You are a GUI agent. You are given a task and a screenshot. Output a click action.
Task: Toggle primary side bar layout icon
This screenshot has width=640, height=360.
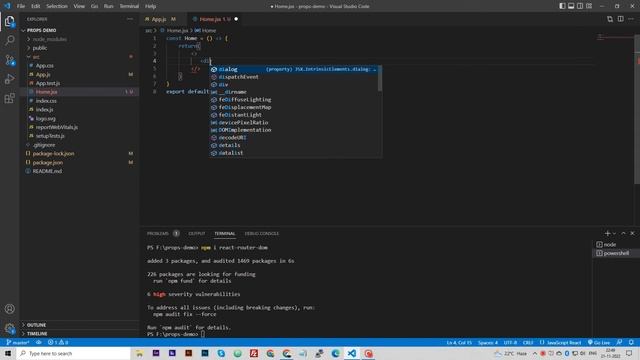point(562,6)
